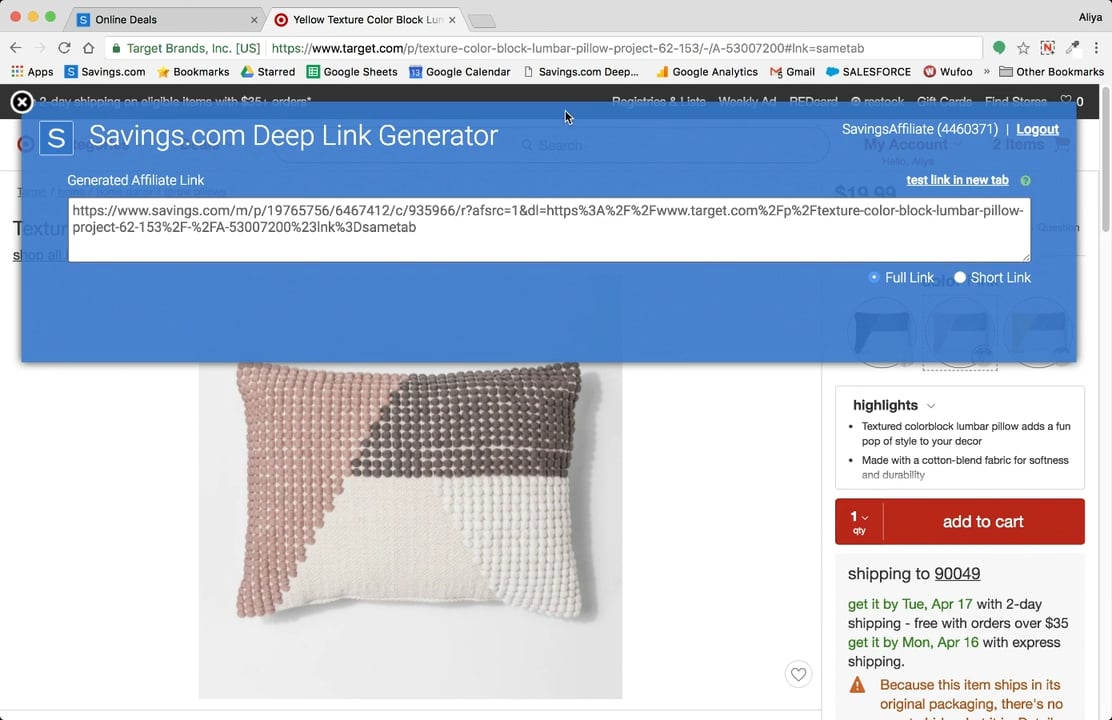Open the Starred bookmark
Image resolution: width=1112 pixels, height=720 pixels.
[268, 72]
